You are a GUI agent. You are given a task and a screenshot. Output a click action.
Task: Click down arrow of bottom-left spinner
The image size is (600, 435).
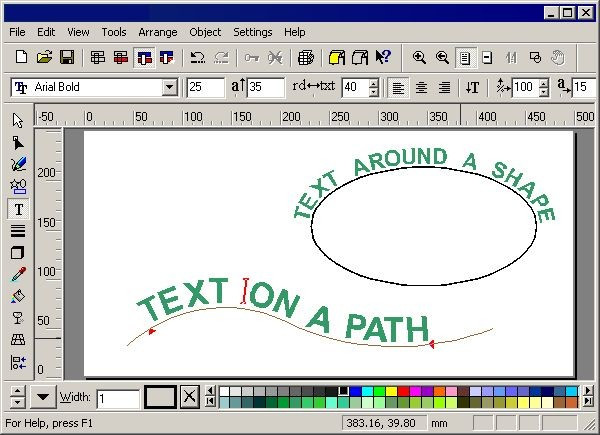(17, 402)
